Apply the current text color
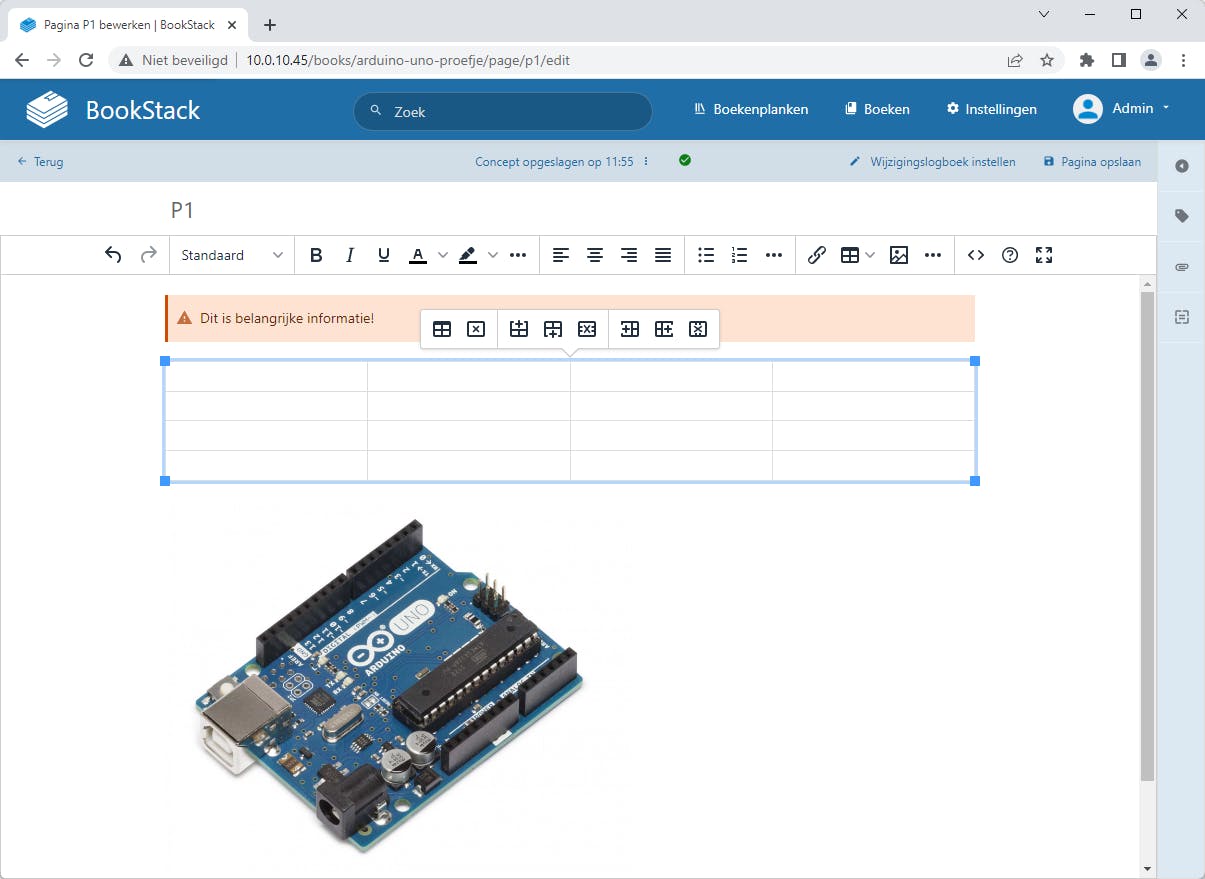The height and width of the screenshot is (879, 1205). (419, 255)
